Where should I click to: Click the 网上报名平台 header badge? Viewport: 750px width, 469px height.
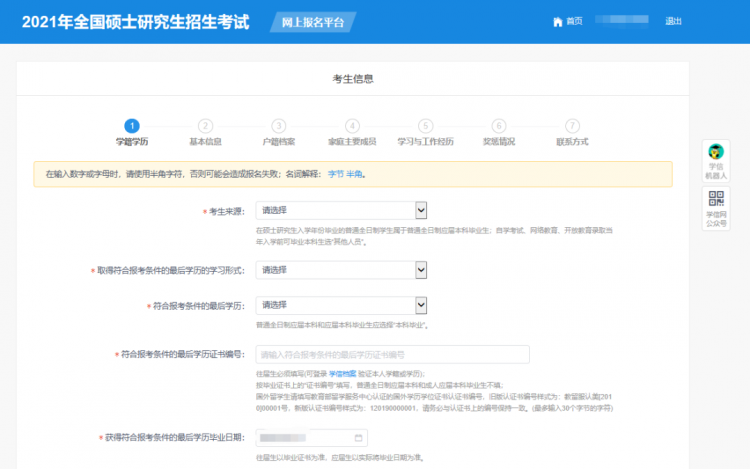tap(312, 21)
